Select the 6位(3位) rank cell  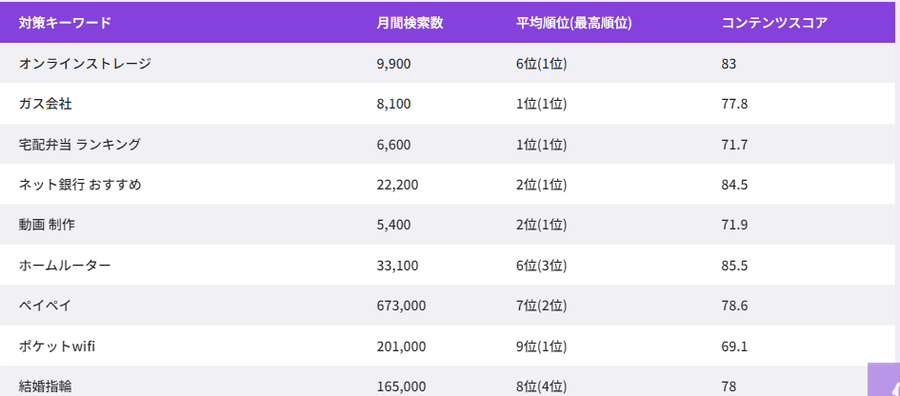click(541, 266)
